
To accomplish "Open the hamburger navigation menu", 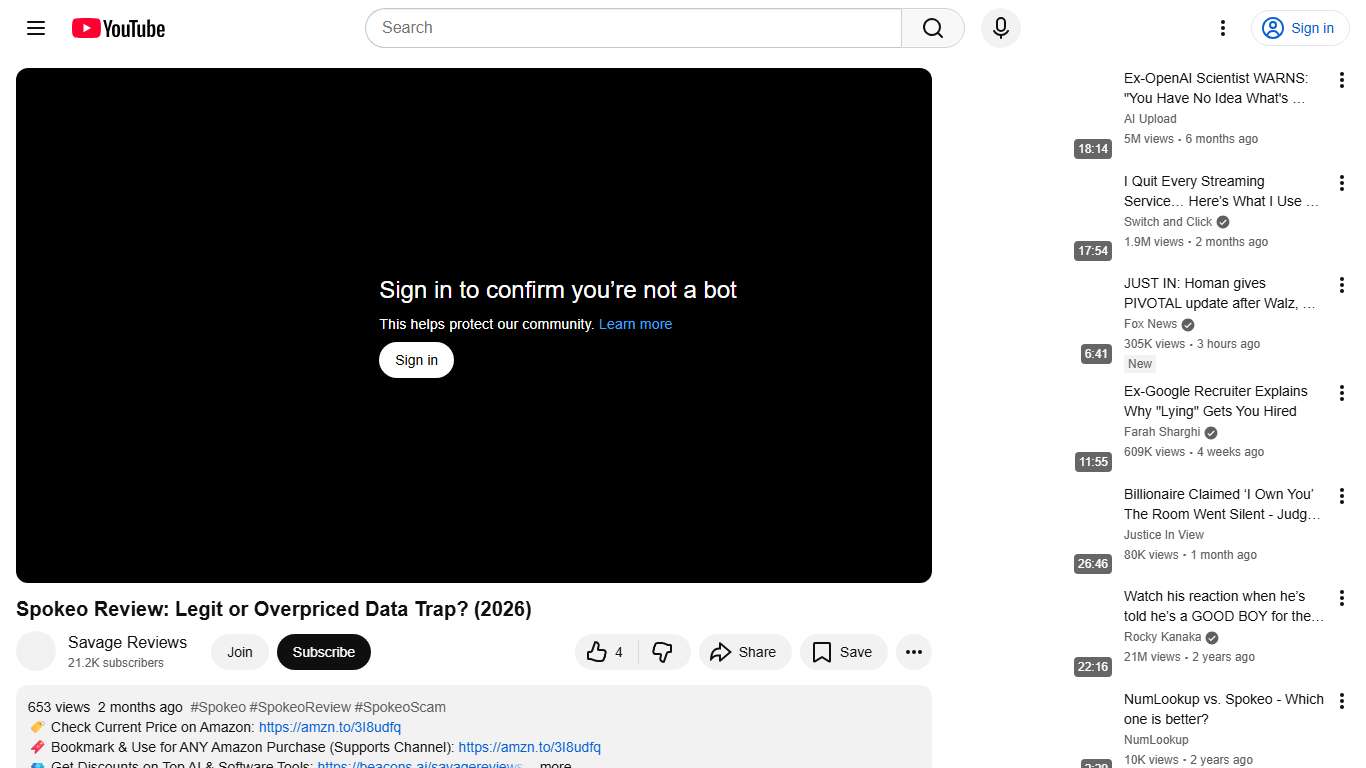I will [x=35, y=28].
